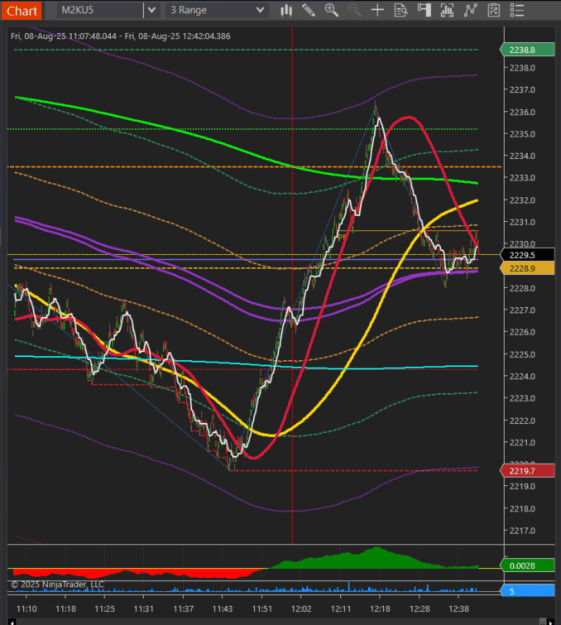This screenshot has width=561, height=625.
Task: Open the Chart Trader flag icon
Action: point(424,10)
